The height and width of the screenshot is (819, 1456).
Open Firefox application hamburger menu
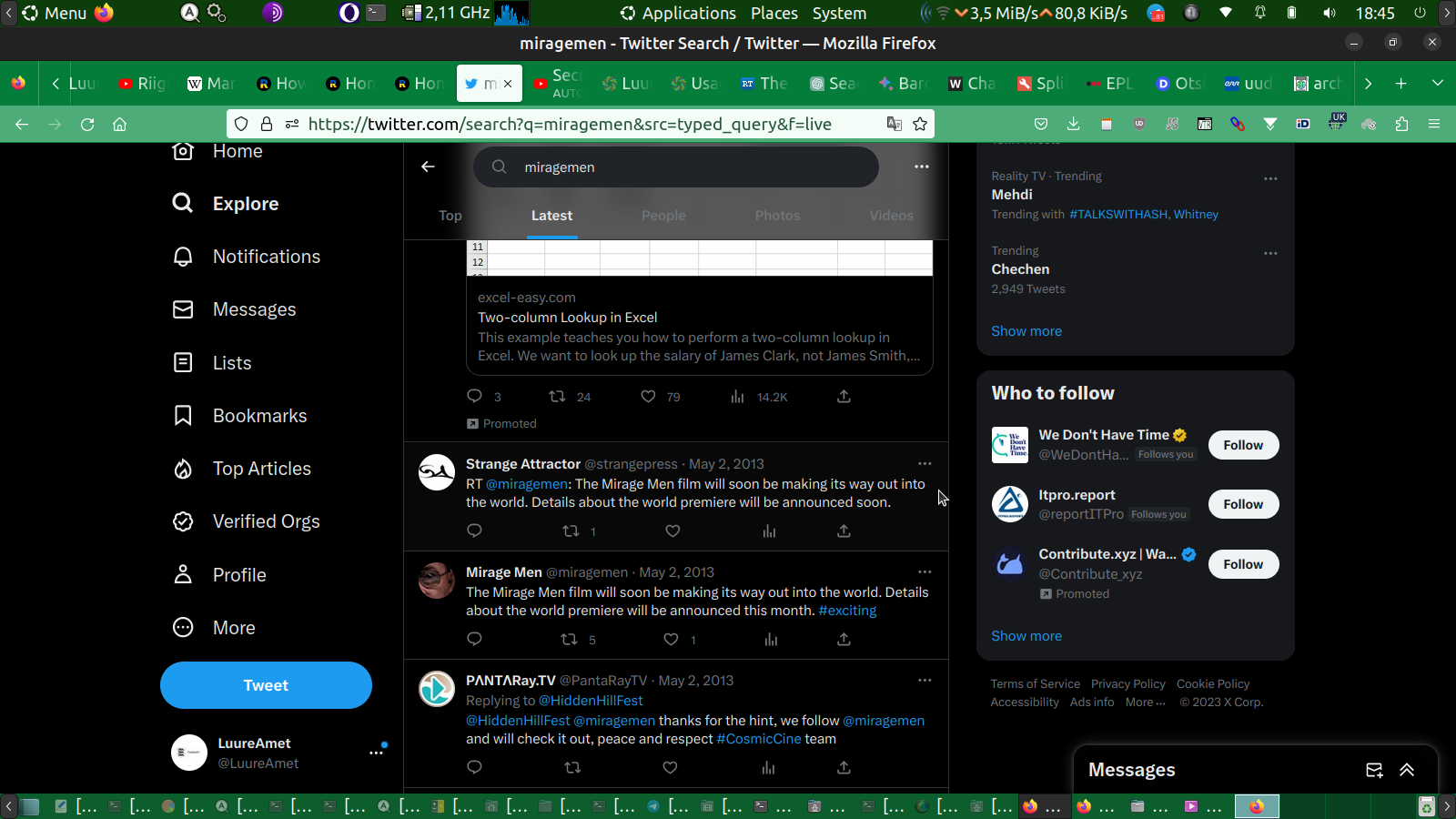point(1434,125)
